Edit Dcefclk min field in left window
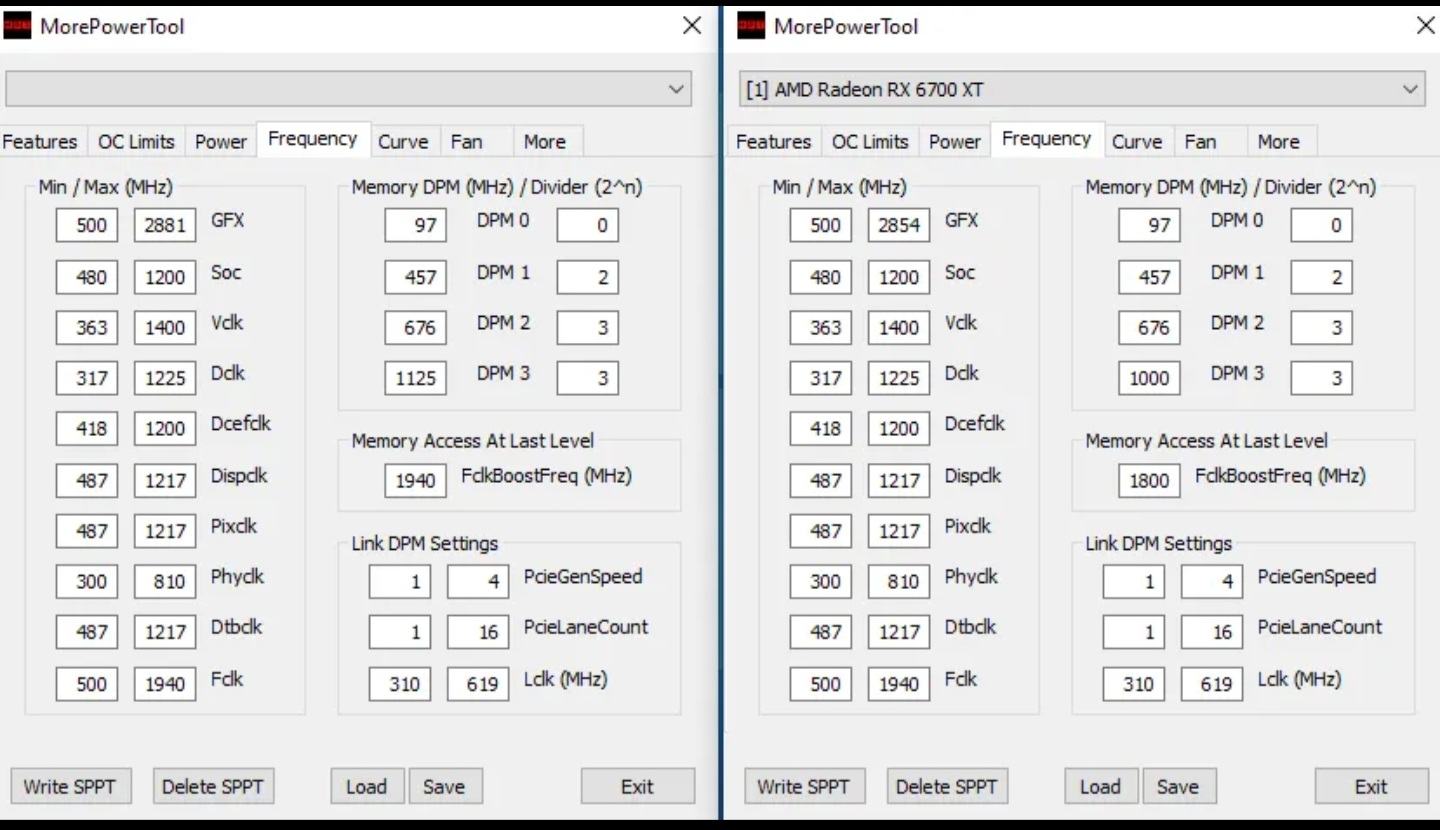This screenshot has height=830, width=1440. click(87, 428)
